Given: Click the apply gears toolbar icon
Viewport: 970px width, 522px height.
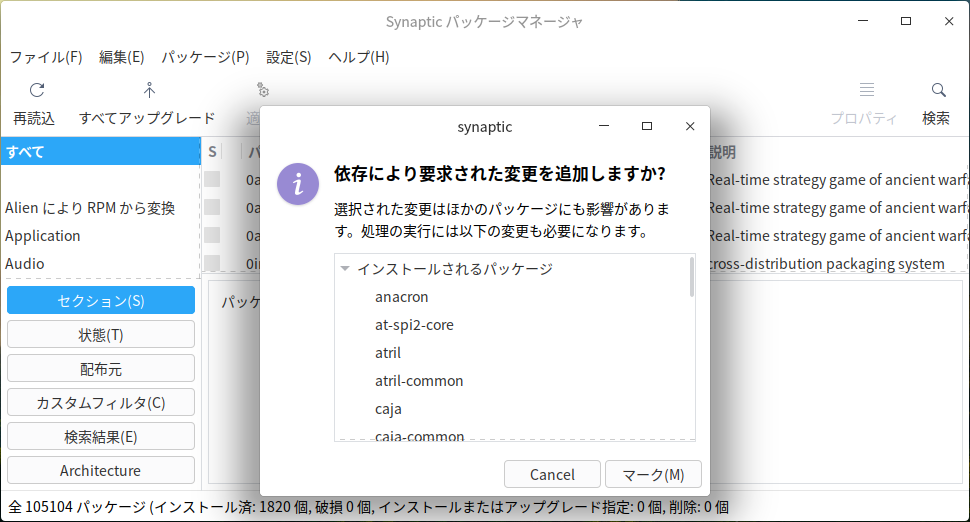Looking at the screenshot, I should [x=263, y=90].
